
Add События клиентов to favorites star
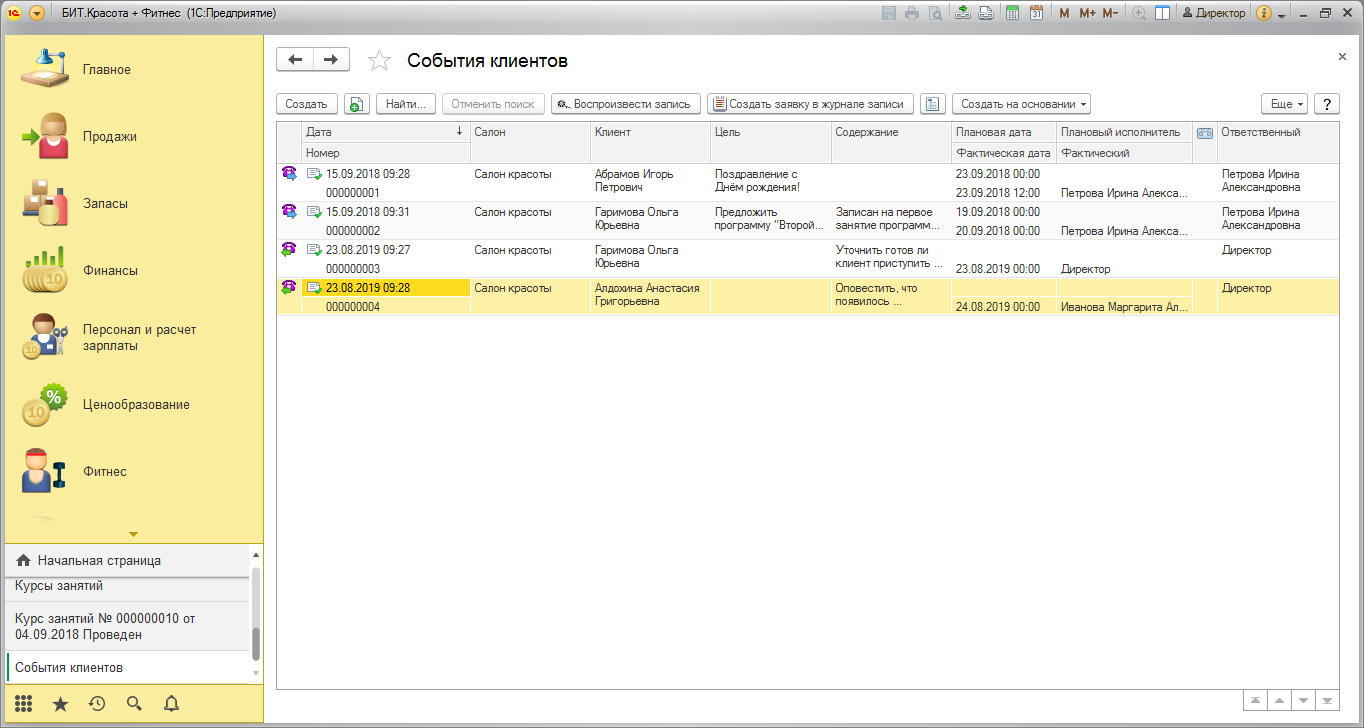point(379,61)
